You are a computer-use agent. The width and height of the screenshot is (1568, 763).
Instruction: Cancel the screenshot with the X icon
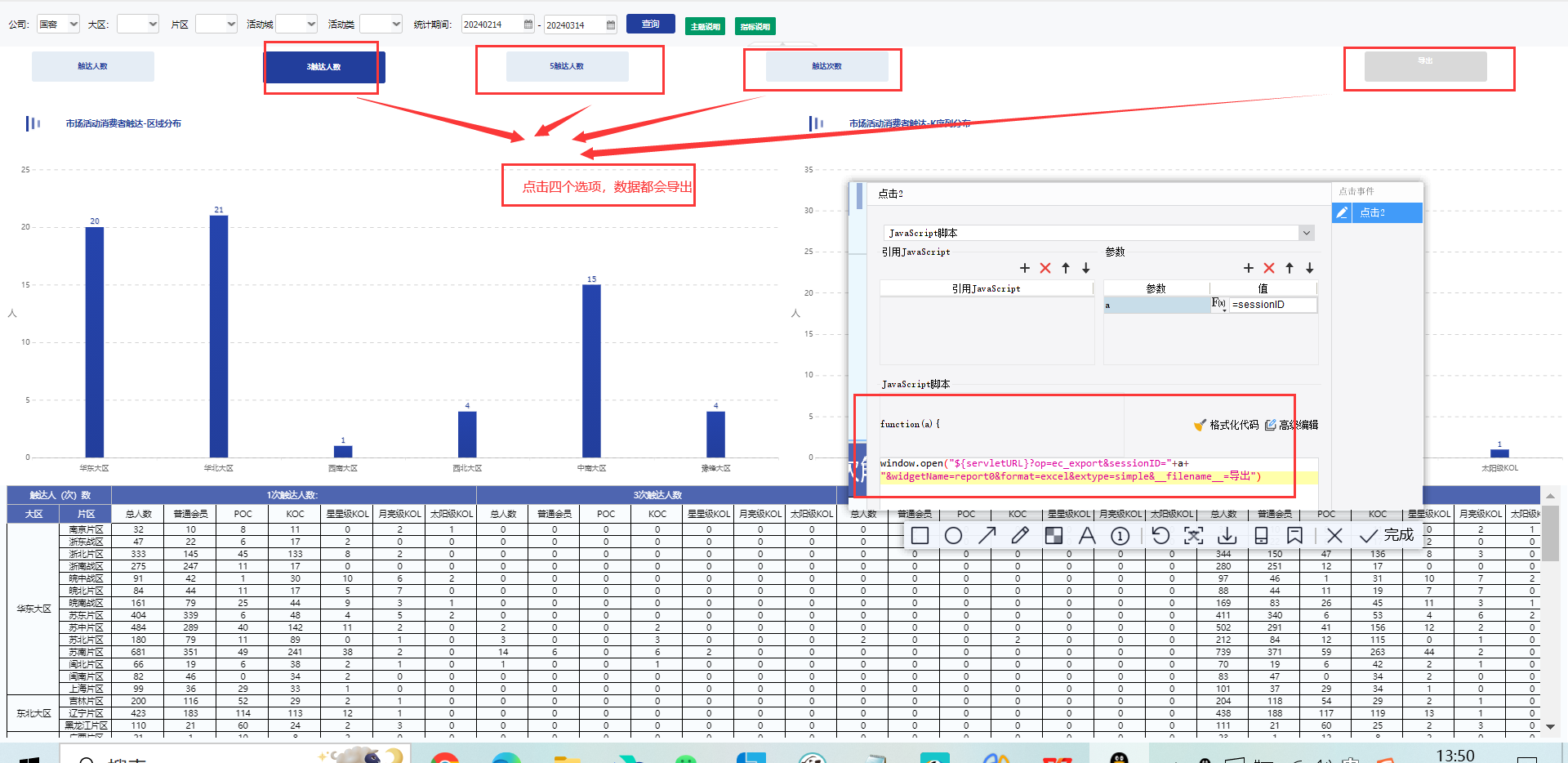[x=1334, y=536]
